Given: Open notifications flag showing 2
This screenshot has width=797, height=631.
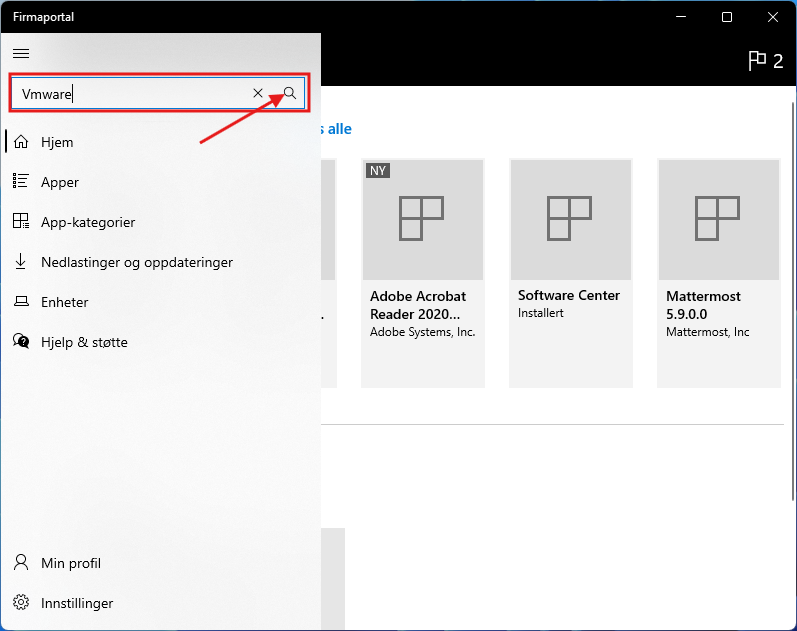Looking at the screenshot, I should (765, 61).
